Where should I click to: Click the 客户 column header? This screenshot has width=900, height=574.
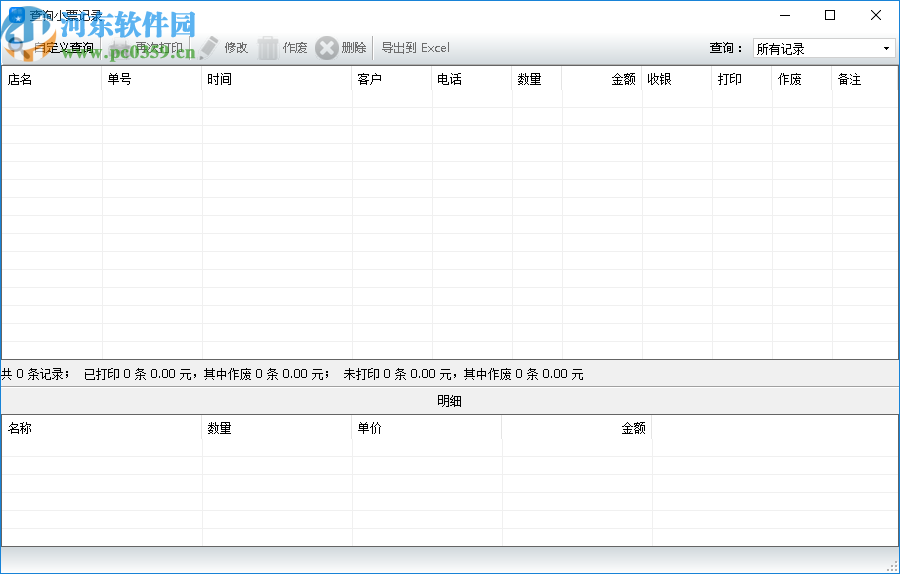392,79
